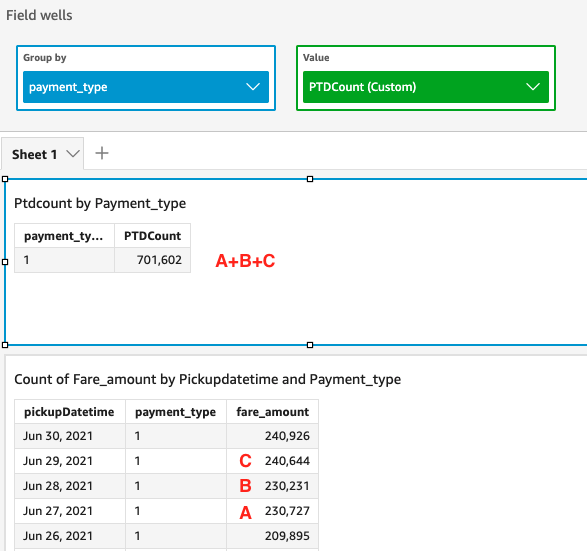This screenshot has width=587, height=551.
Task: Click the pickupDatetime column header
Action: (x=70, y=412)
